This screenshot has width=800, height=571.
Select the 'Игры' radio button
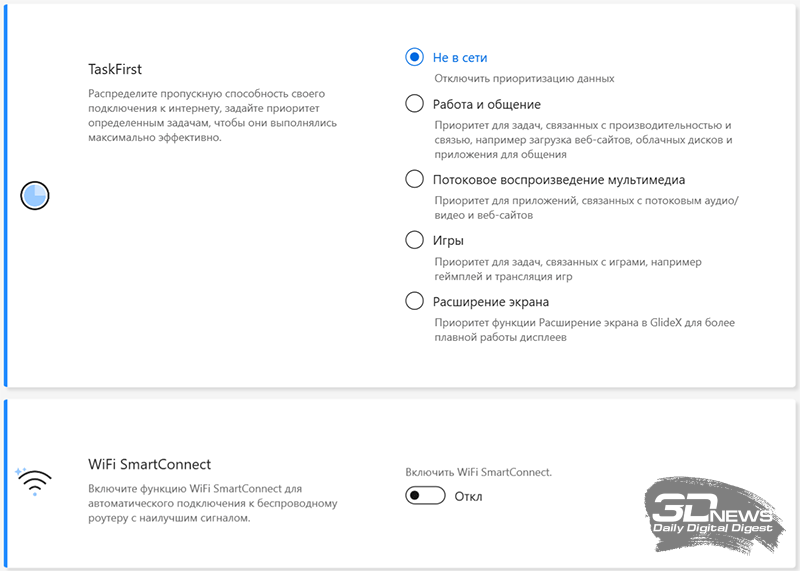[x=414, y=240]
